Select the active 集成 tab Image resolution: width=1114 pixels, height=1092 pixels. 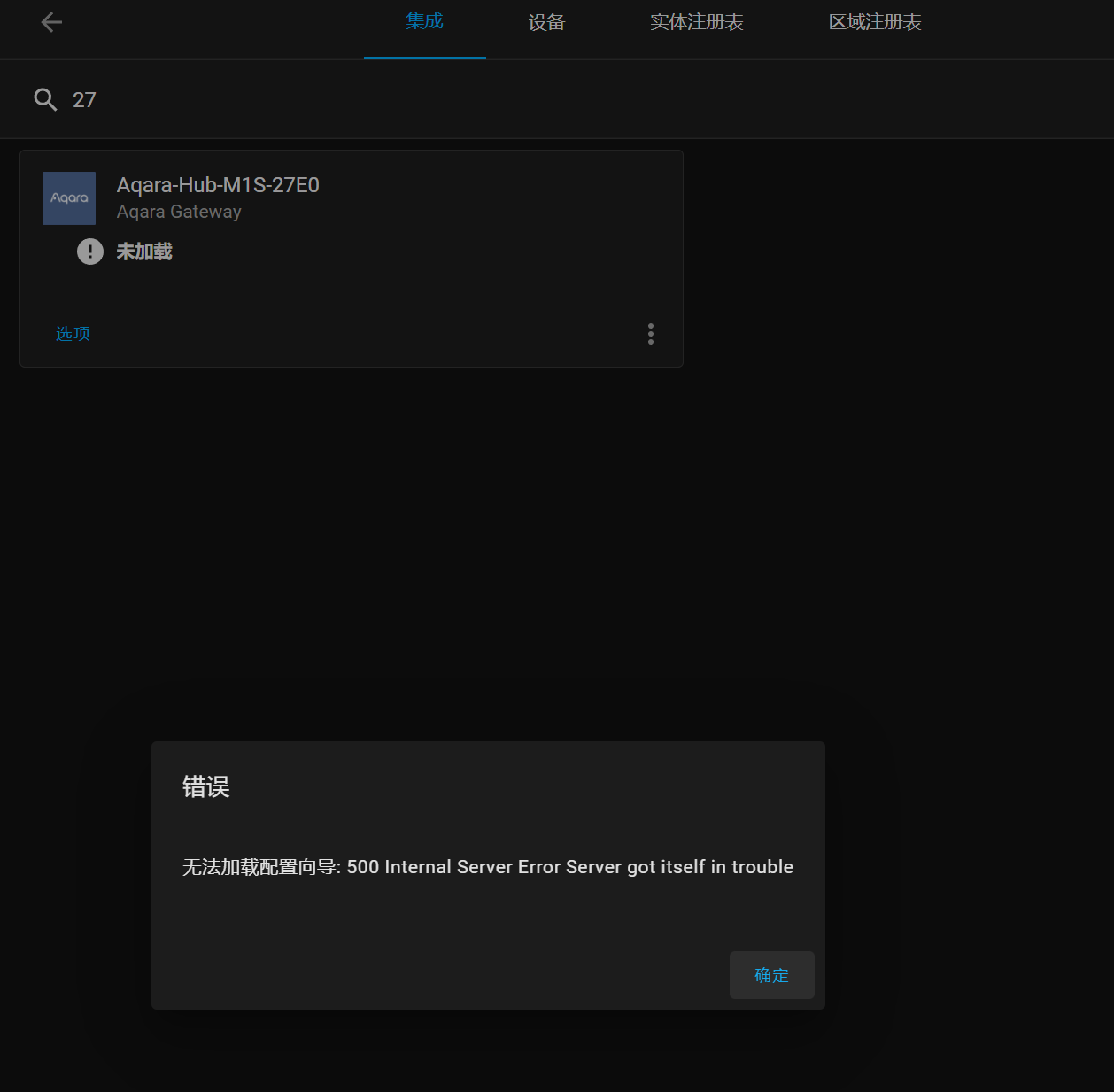click(425, 21)
